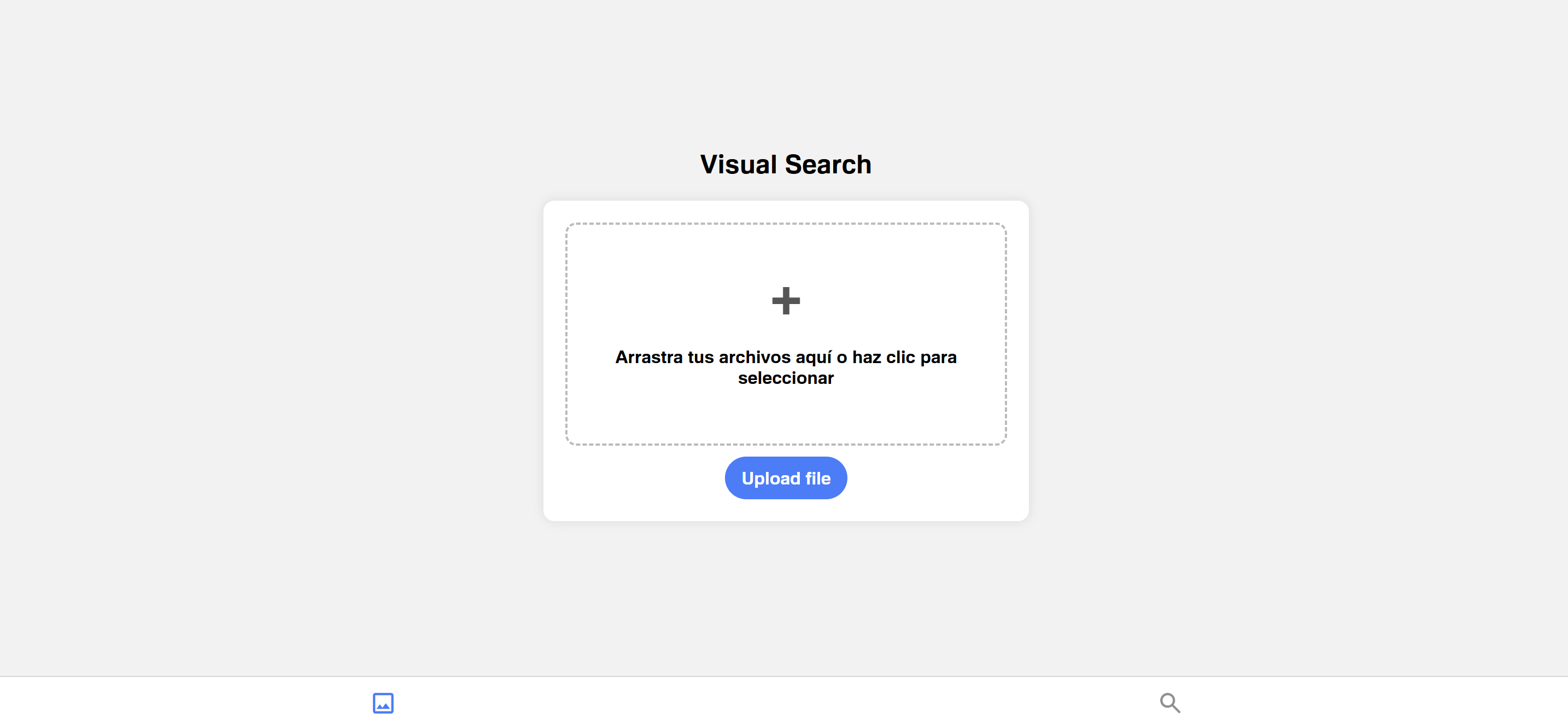The image size is (1568, 724).
Task: Click the dashed file drop area
Action: point(786,334)
